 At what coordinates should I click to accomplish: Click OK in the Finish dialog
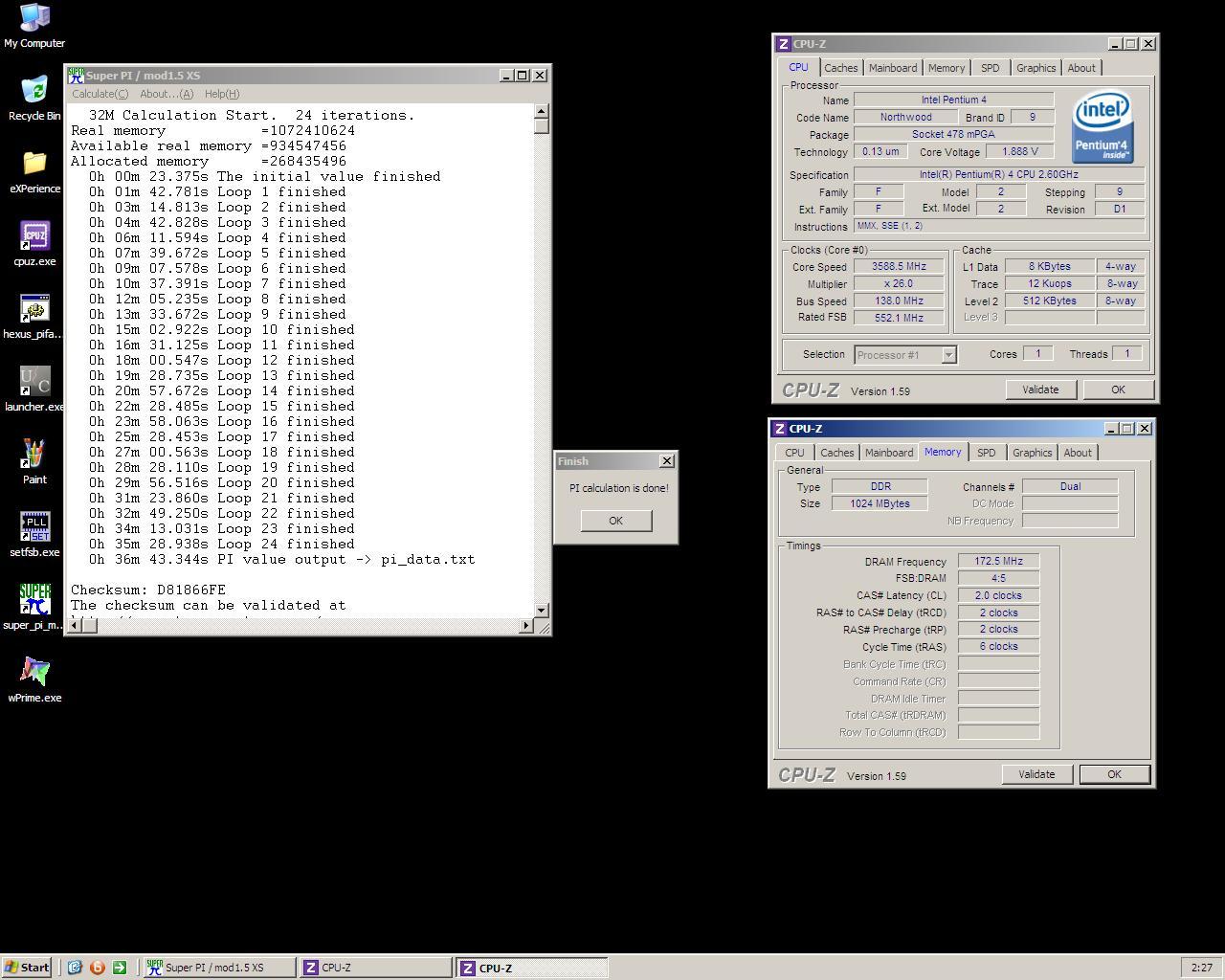point(615,521)
